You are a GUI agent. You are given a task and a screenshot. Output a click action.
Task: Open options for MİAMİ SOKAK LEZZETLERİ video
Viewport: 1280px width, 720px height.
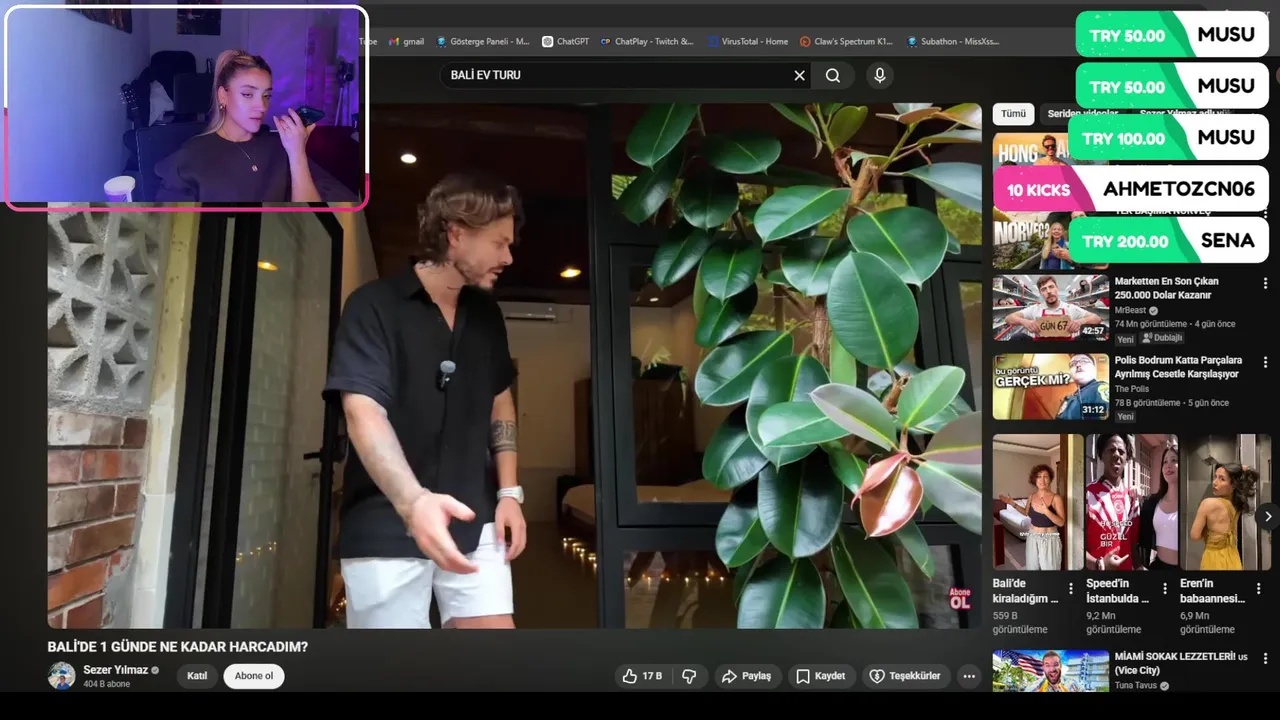[1265, 659]
